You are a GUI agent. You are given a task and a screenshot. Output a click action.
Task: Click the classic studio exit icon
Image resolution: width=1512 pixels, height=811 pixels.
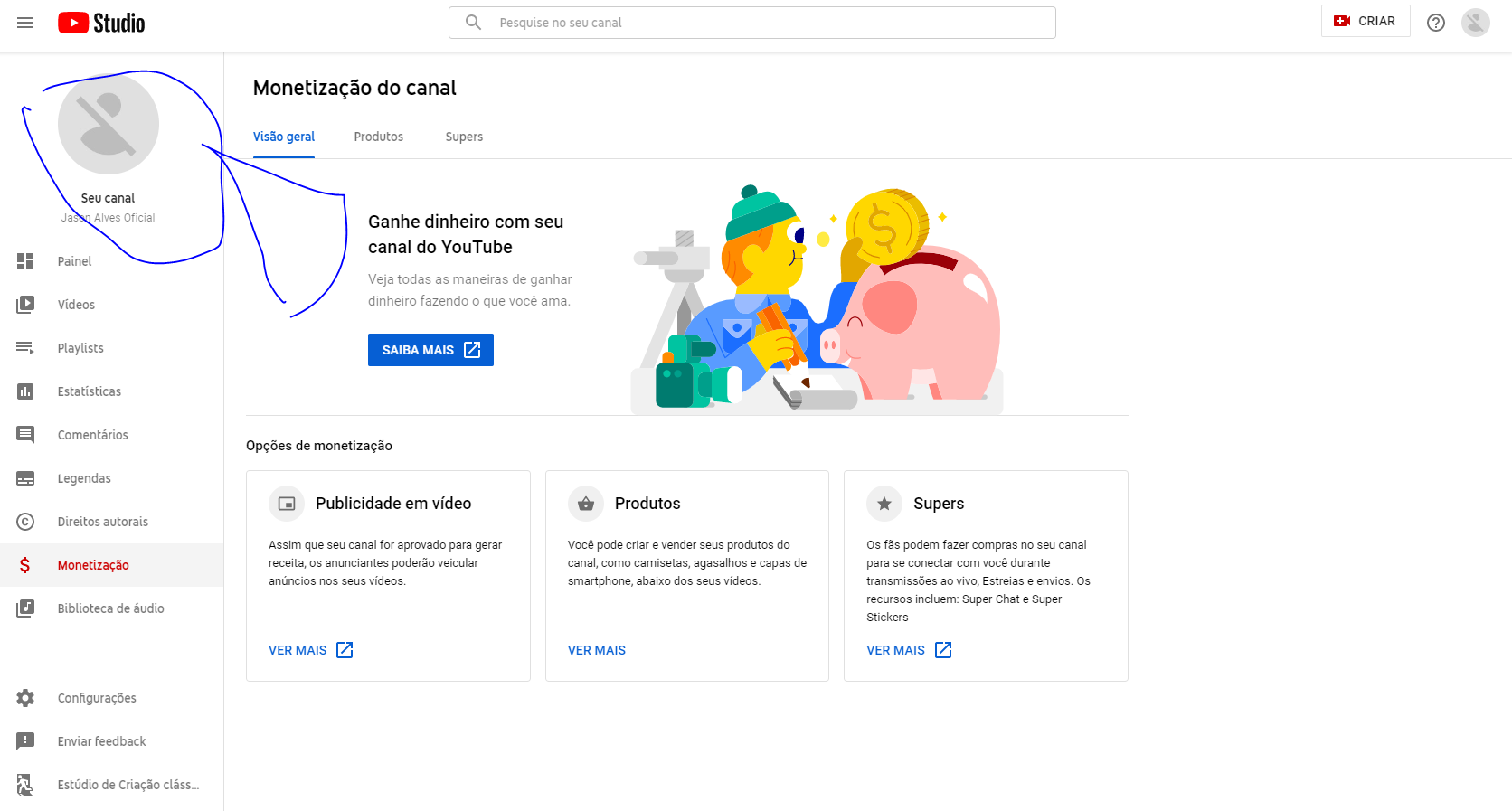tap(25, 785)
